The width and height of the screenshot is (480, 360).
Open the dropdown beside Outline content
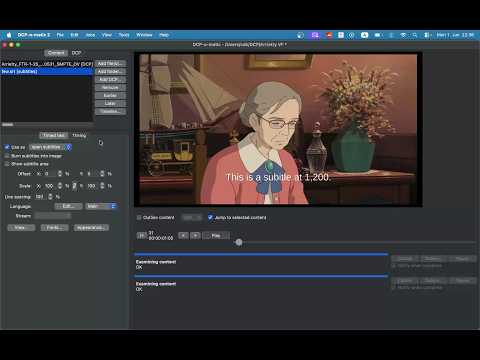tap(192, 217)
